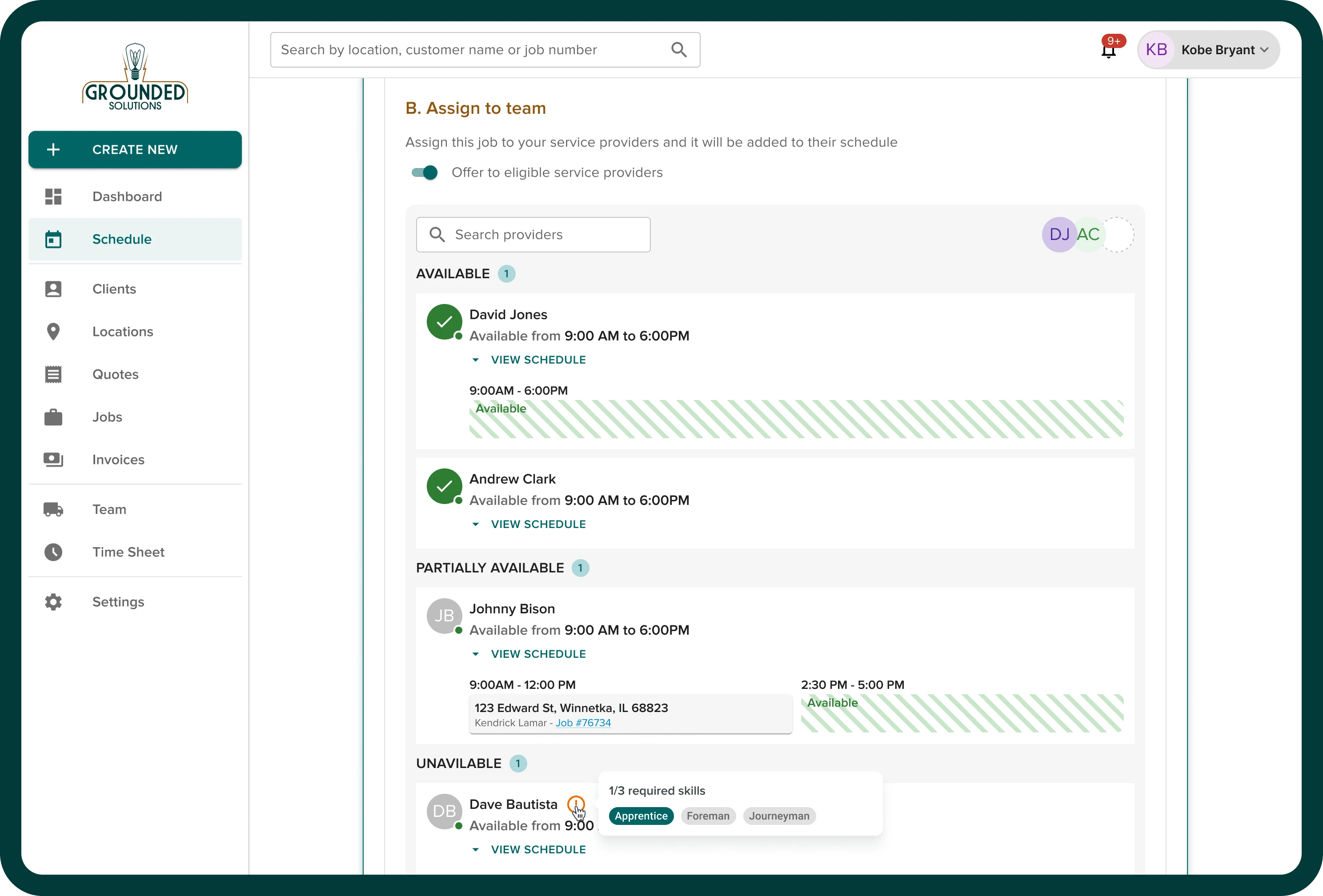1323x896 pixels.
Task: Click the Search providers input field
Action: 534,234
